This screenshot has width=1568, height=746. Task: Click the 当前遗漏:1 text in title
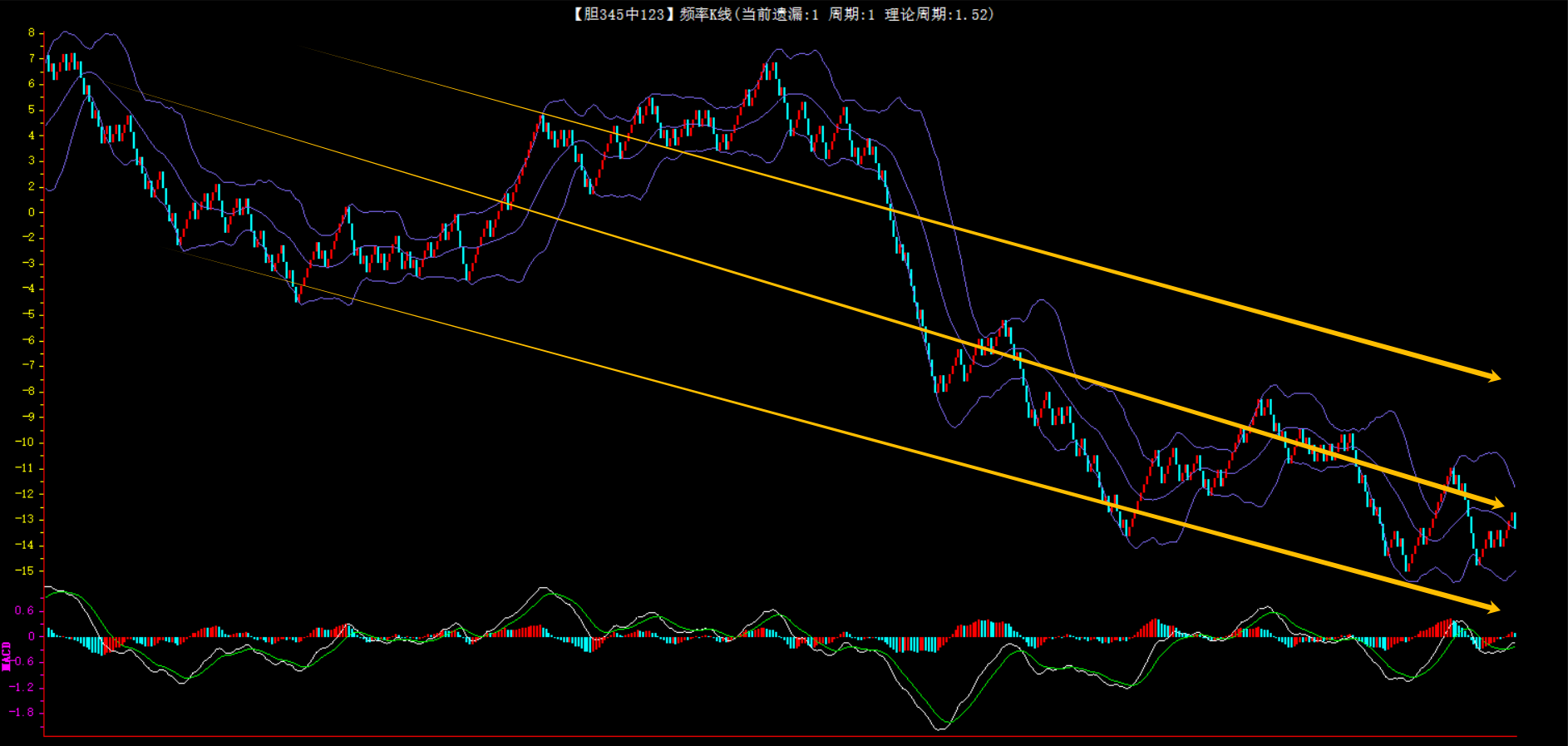point(780,14)
